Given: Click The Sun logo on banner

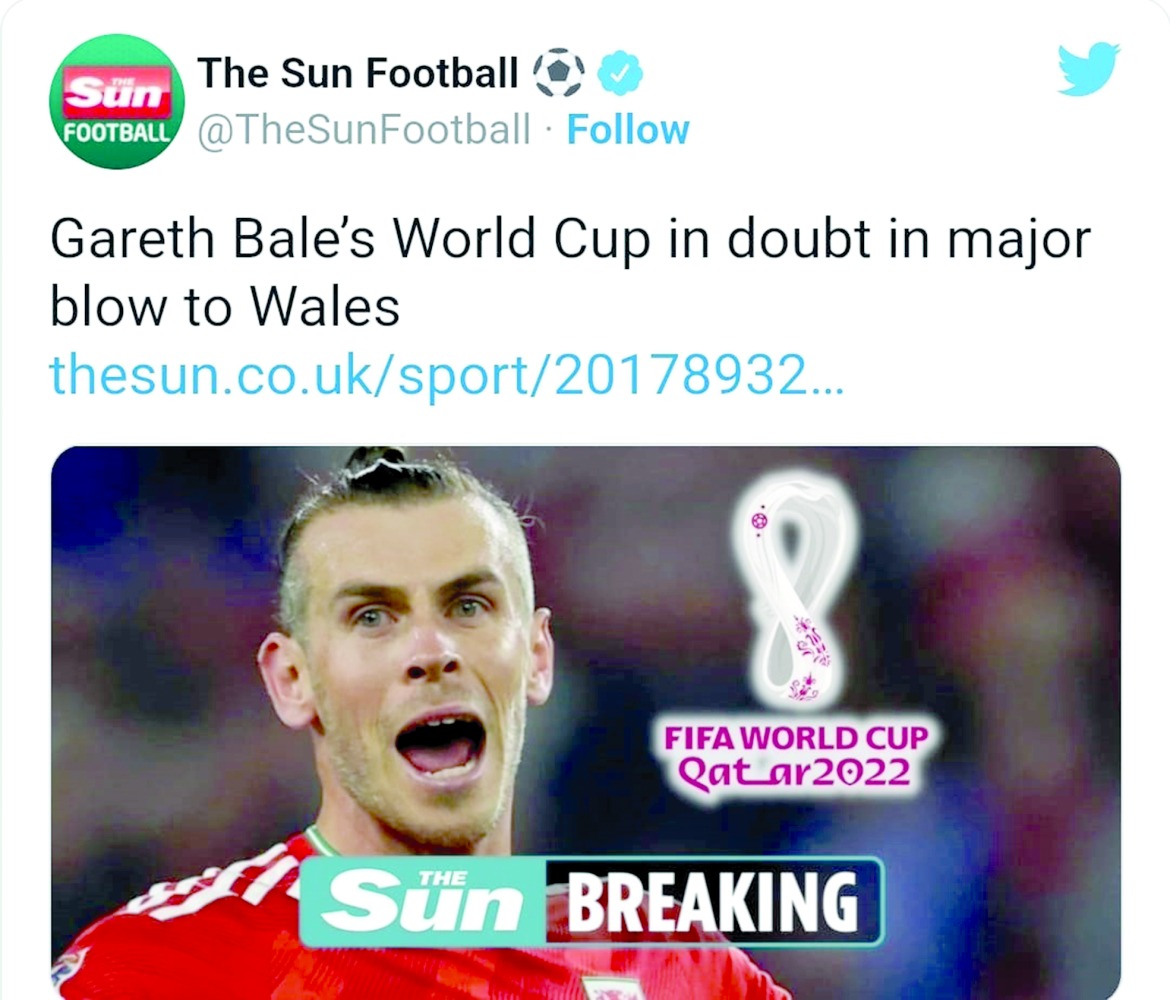Looking at the screenshot, I should 424,902.
